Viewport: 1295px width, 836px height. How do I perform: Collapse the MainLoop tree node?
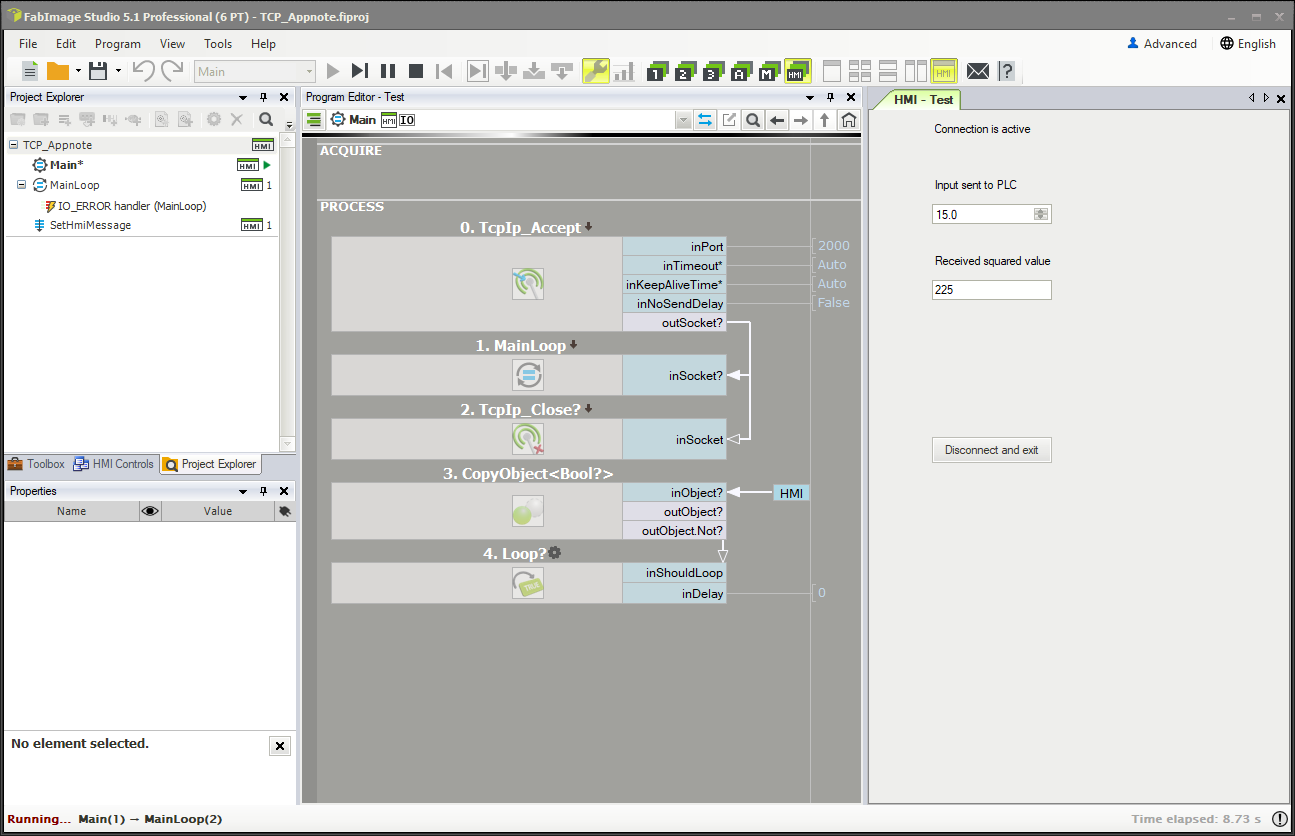pos(21,185)
